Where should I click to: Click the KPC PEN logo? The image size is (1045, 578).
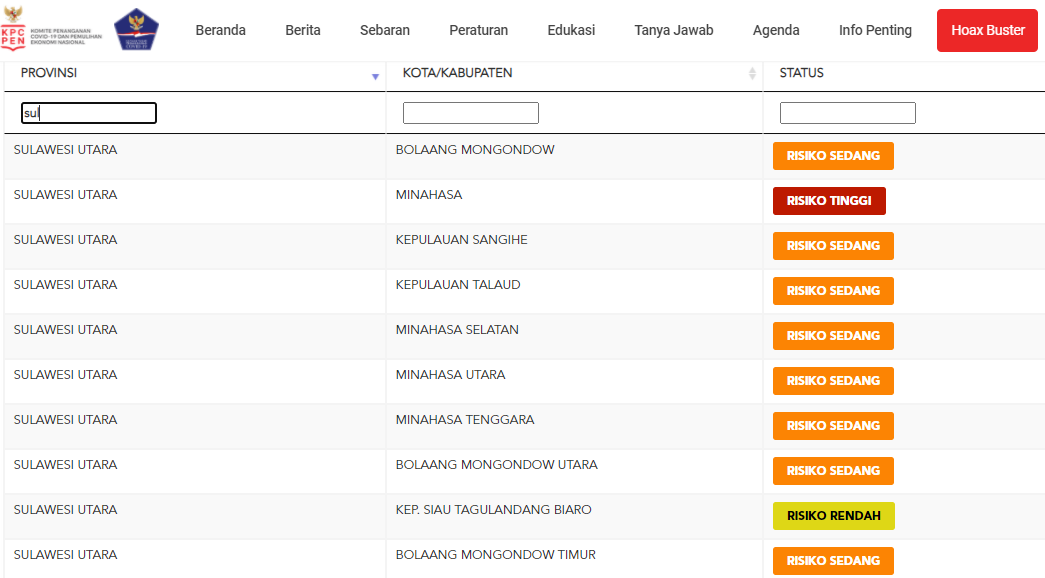point(52,29)
